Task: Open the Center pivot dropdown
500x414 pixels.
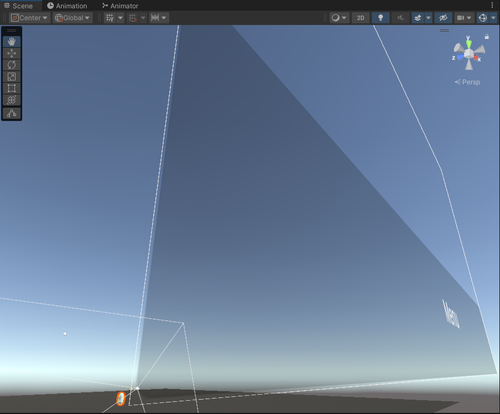Action: [30, 18]
